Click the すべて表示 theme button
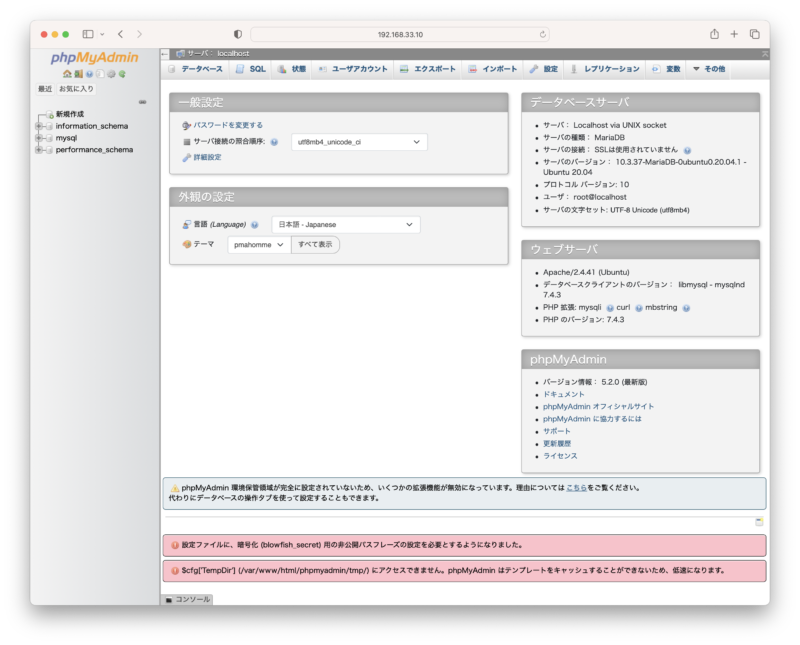 (315, 244)
